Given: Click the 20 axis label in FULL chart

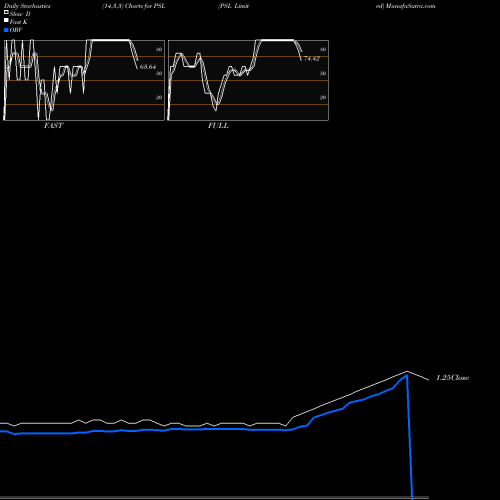Looking at the screenshot, I should (323, 97).
